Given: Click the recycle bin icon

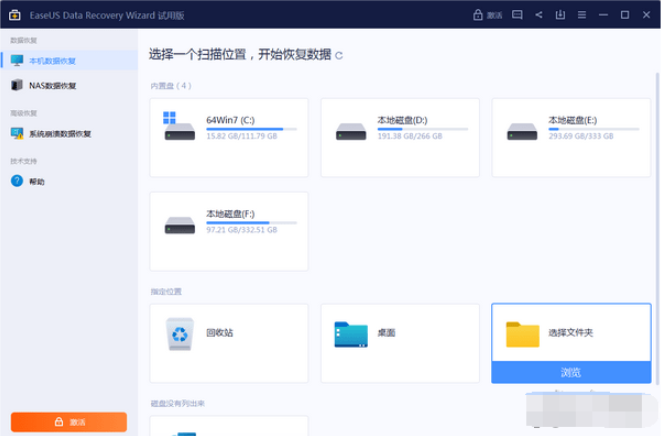Looking at the screenshot, I should click(180, 334).
